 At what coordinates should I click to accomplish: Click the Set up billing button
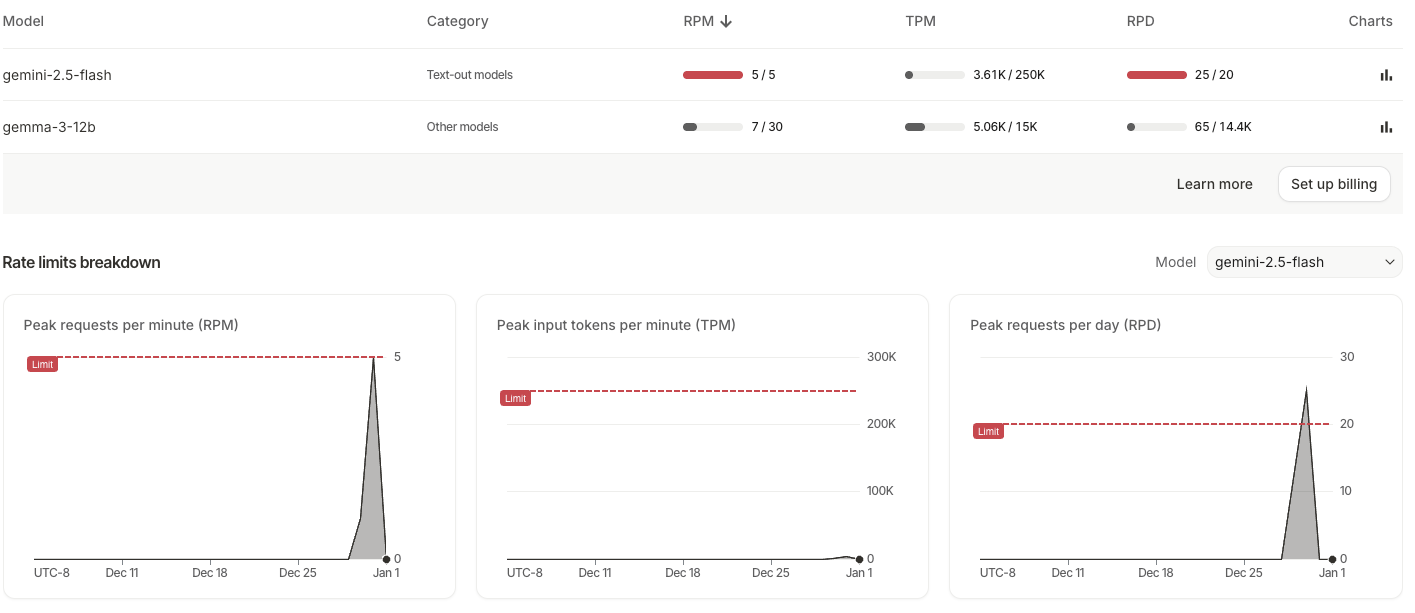[1333, 184]
